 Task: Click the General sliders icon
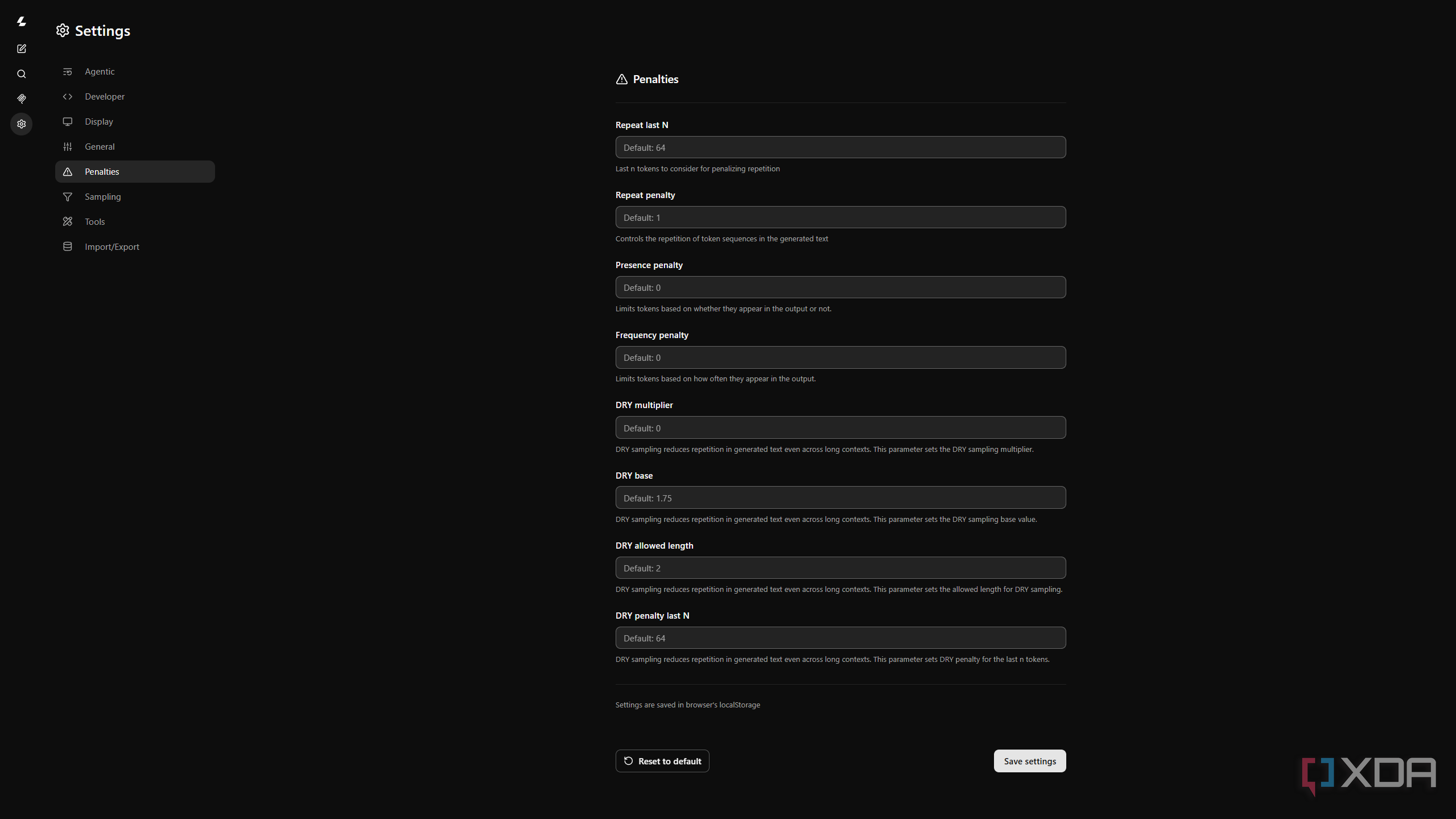(x=68, y=147)
